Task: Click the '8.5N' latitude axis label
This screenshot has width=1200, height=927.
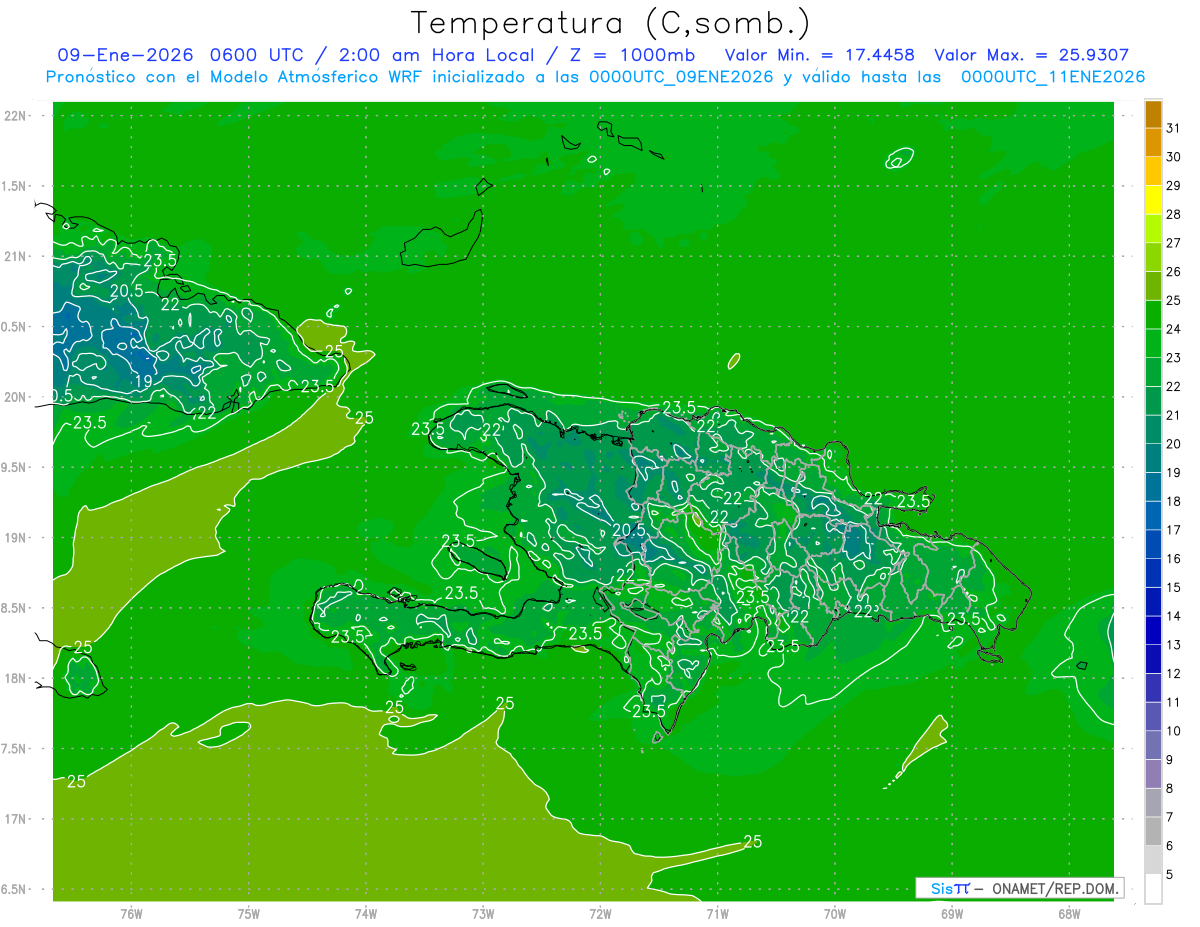Action: tap(14, 608)
